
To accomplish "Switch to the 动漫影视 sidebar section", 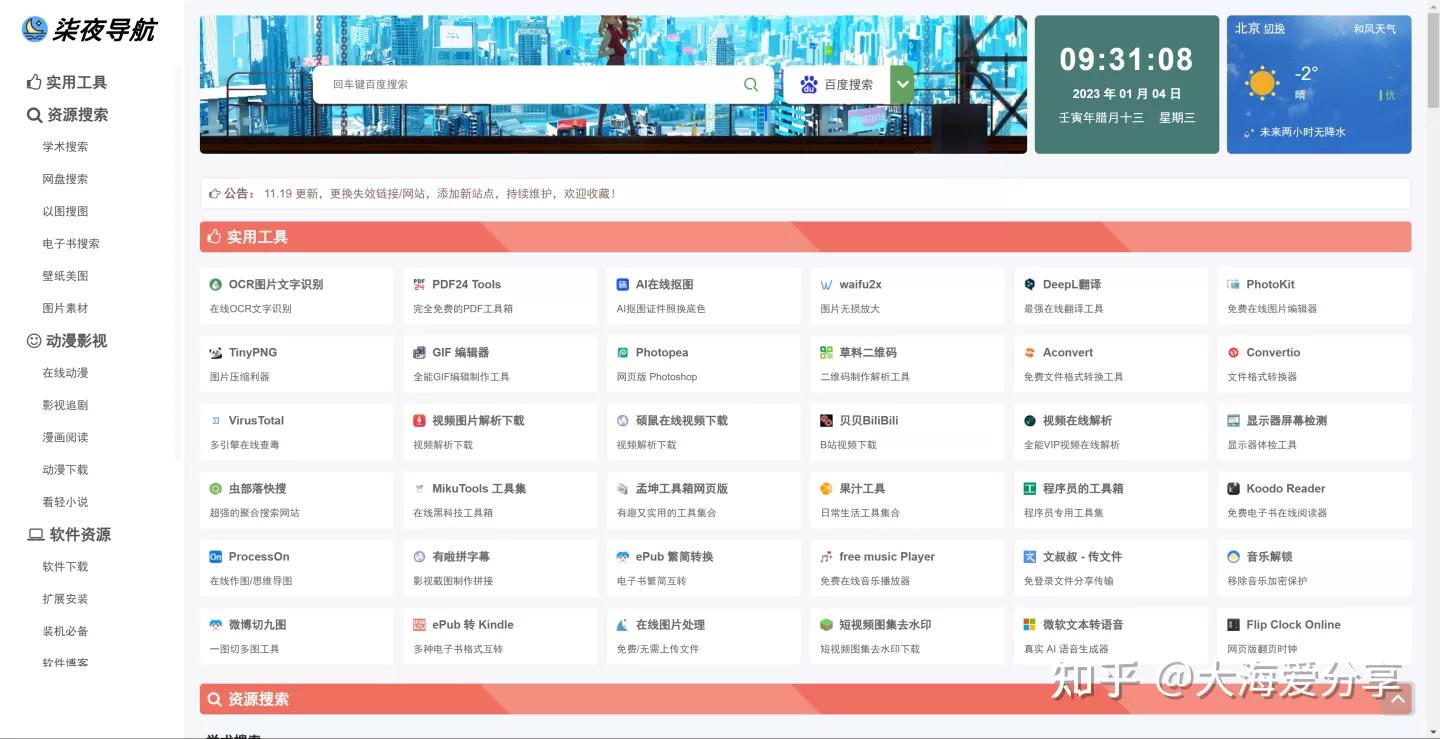I will click(x=64, y=340).
